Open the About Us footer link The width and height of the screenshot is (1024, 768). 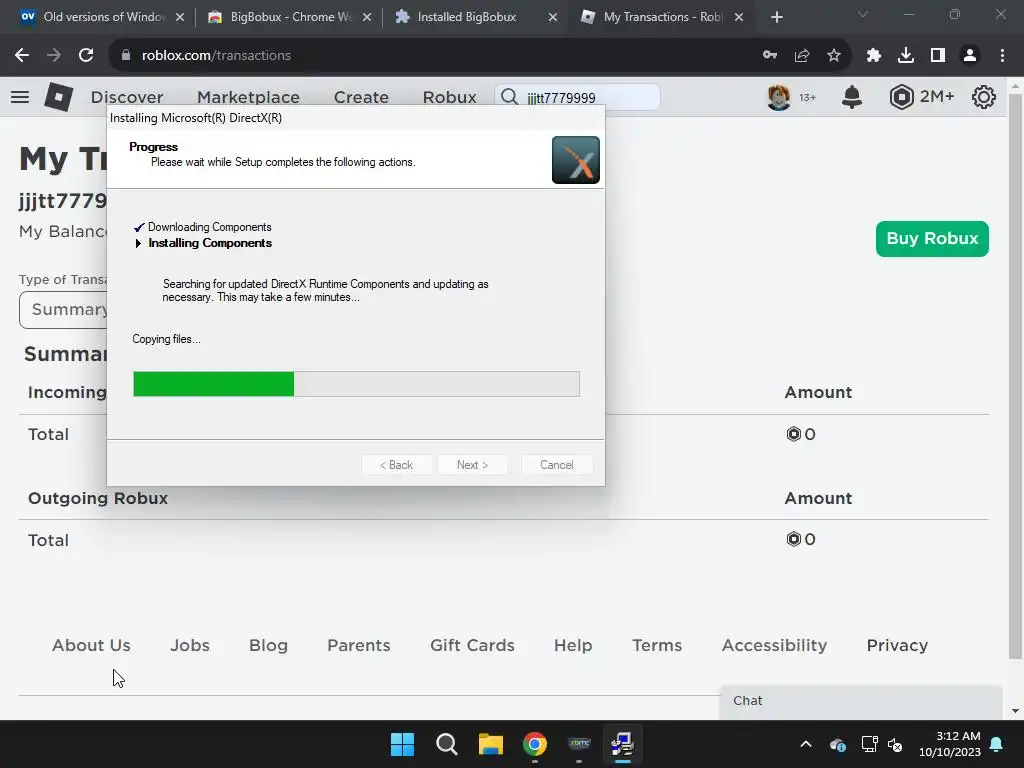point(91,645)
